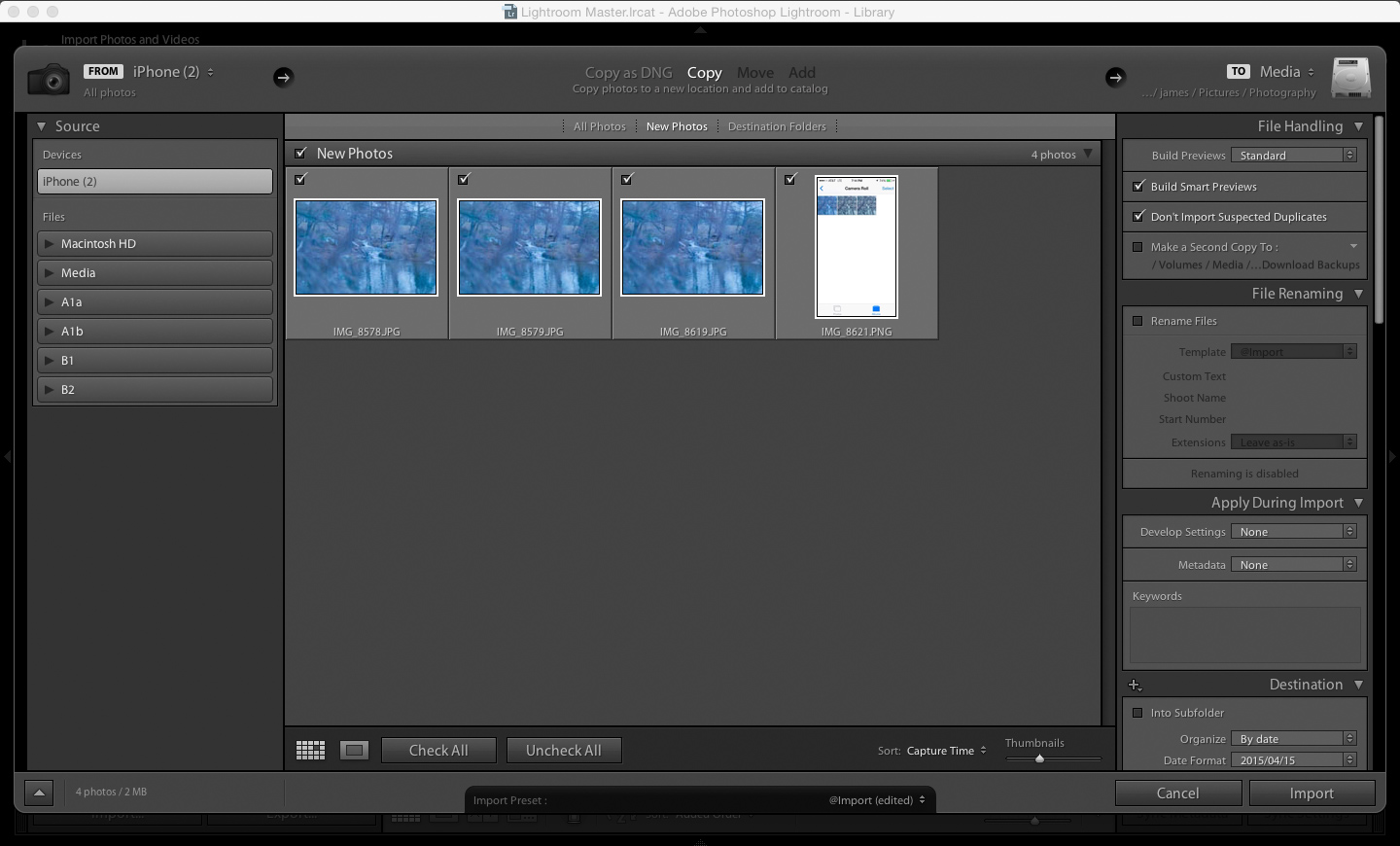Click the destination hard drive icon

(1350, 78)
